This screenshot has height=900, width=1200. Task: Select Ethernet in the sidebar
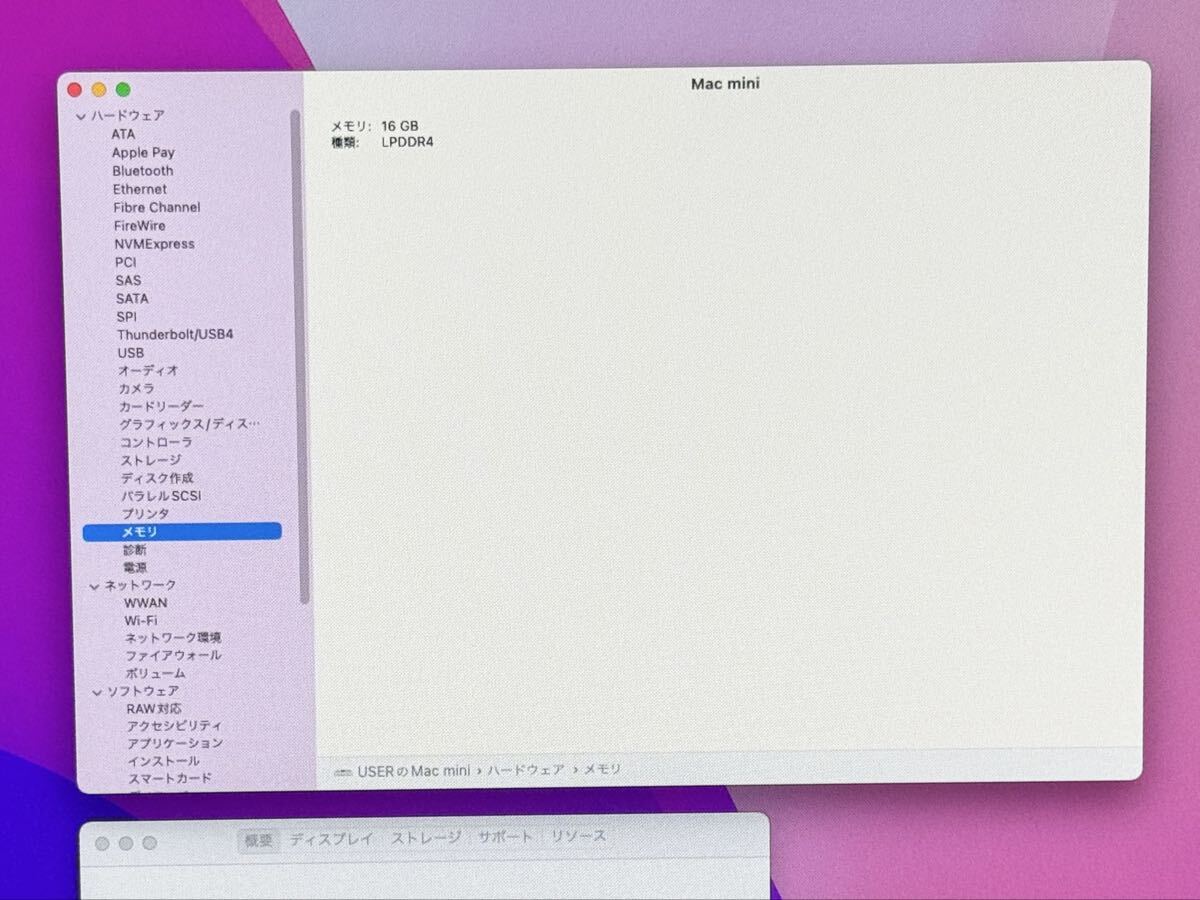[140, 189]
